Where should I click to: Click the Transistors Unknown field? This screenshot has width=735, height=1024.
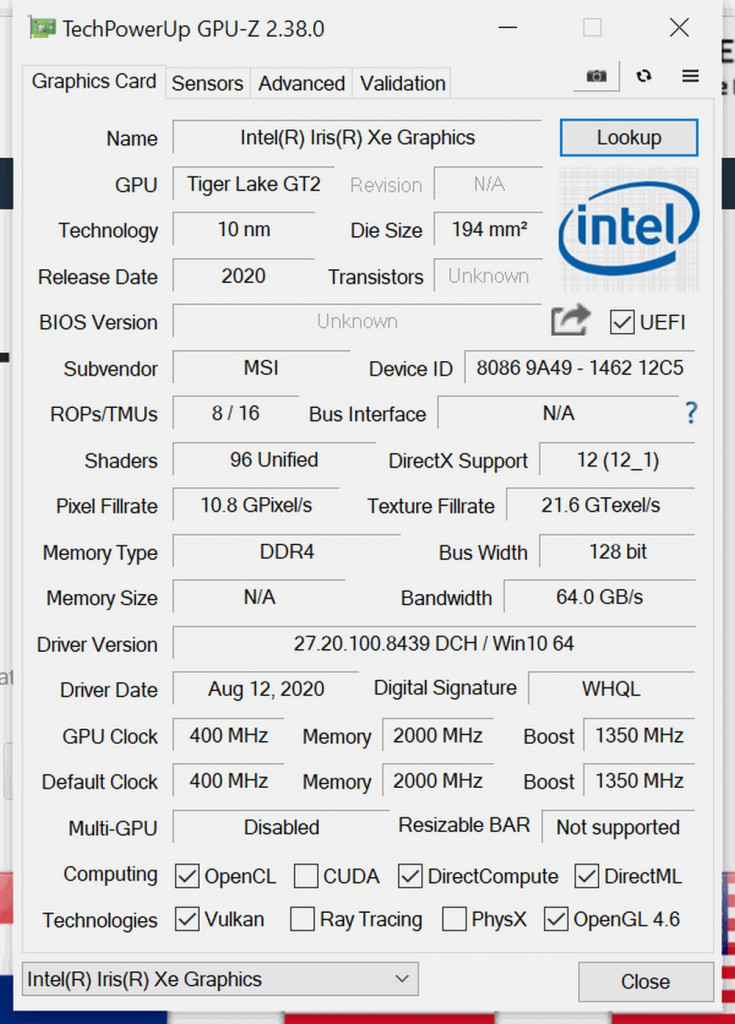point(488,276)
